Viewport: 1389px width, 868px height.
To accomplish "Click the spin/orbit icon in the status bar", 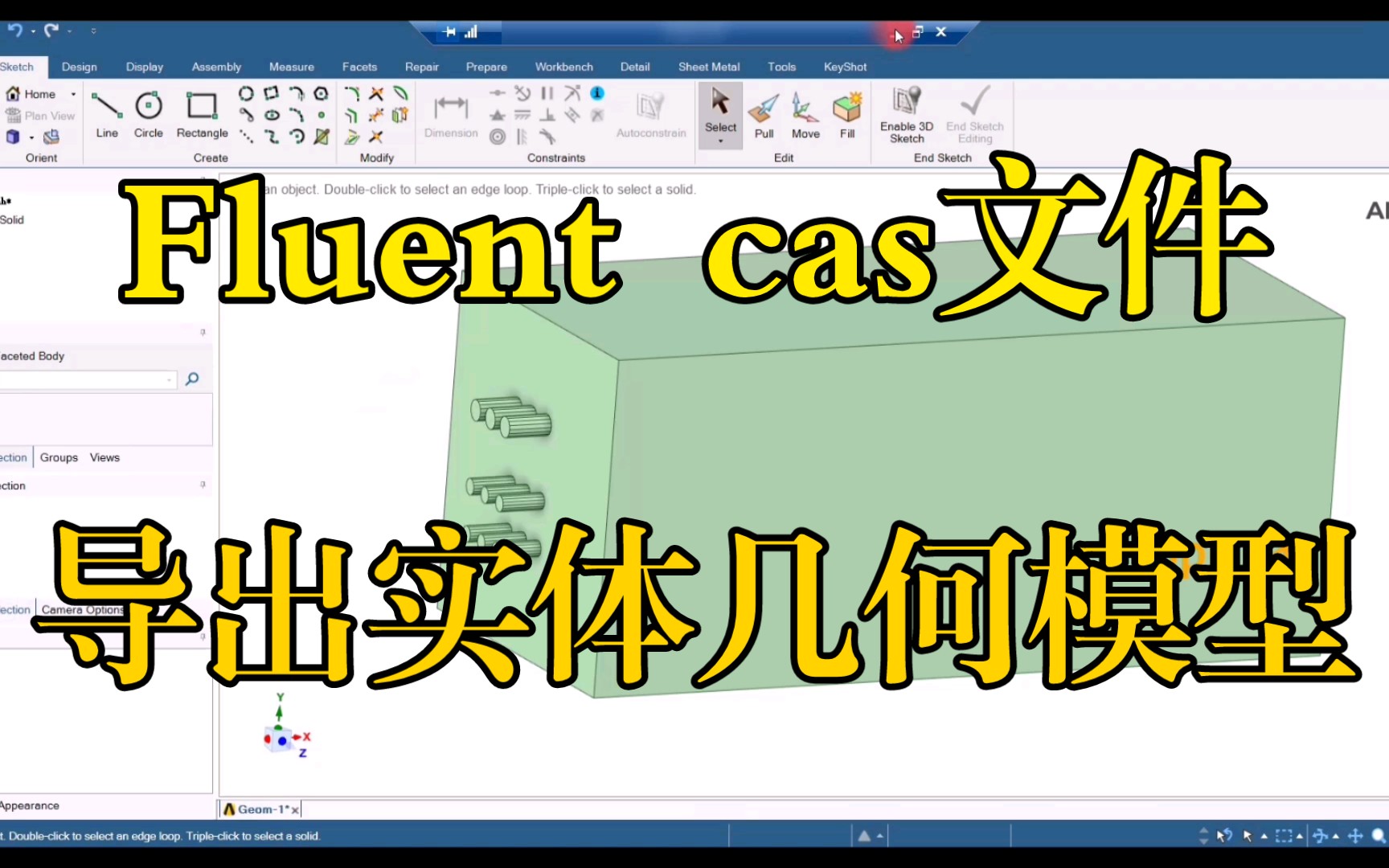I will click(x=1320, y=836).
